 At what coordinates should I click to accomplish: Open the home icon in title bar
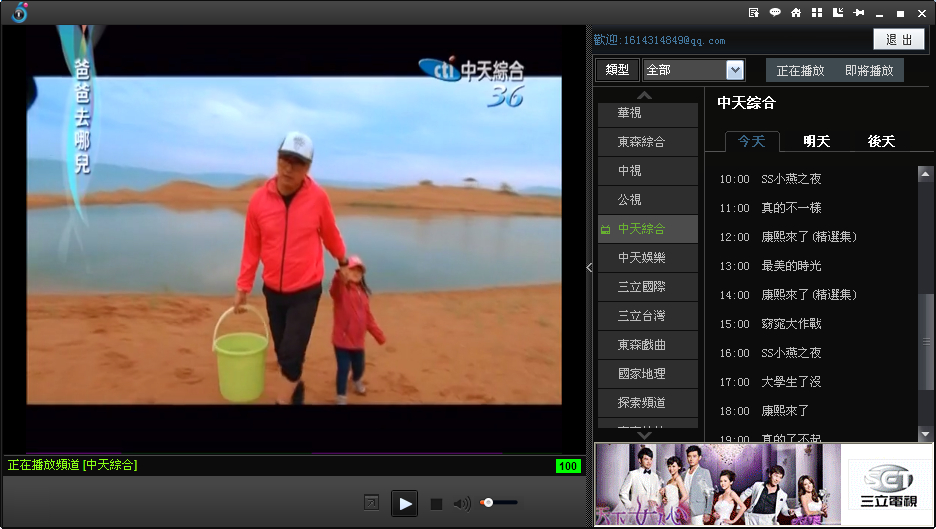pyautogui.click(x=796, y=13)
